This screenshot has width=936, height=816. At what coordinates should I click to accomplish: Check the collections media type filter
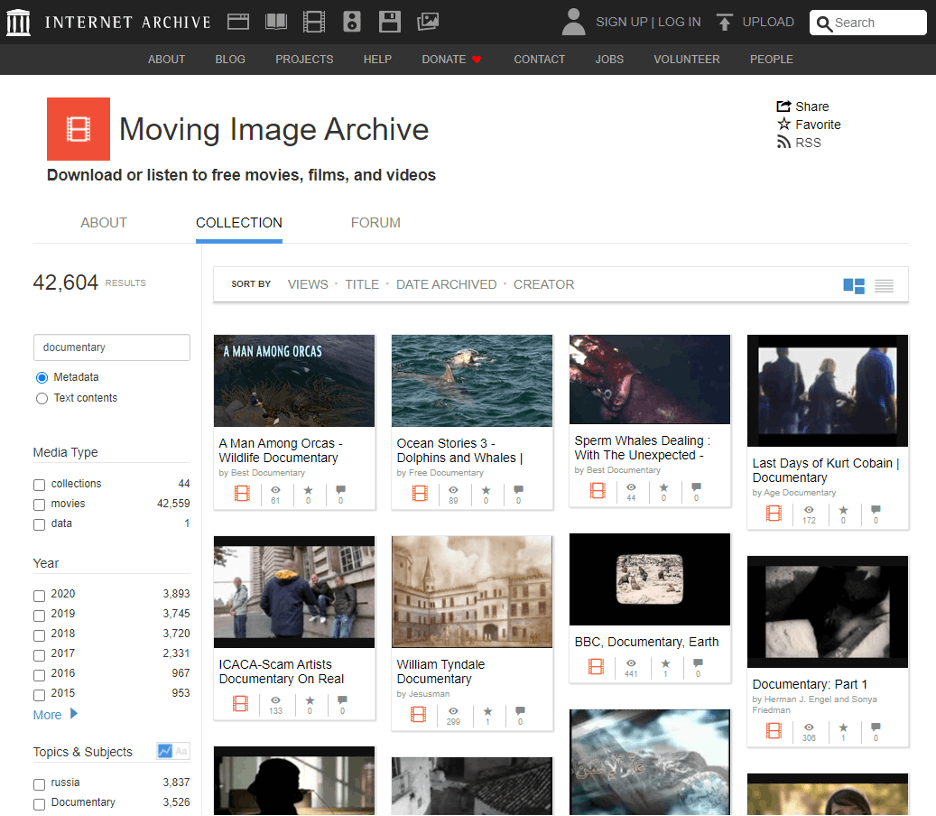(39, 485)
